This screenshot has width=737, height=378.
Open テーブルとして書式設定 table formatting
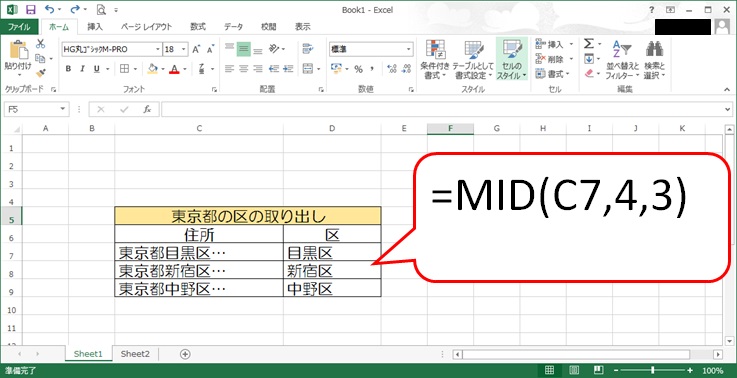coord(473,59)
